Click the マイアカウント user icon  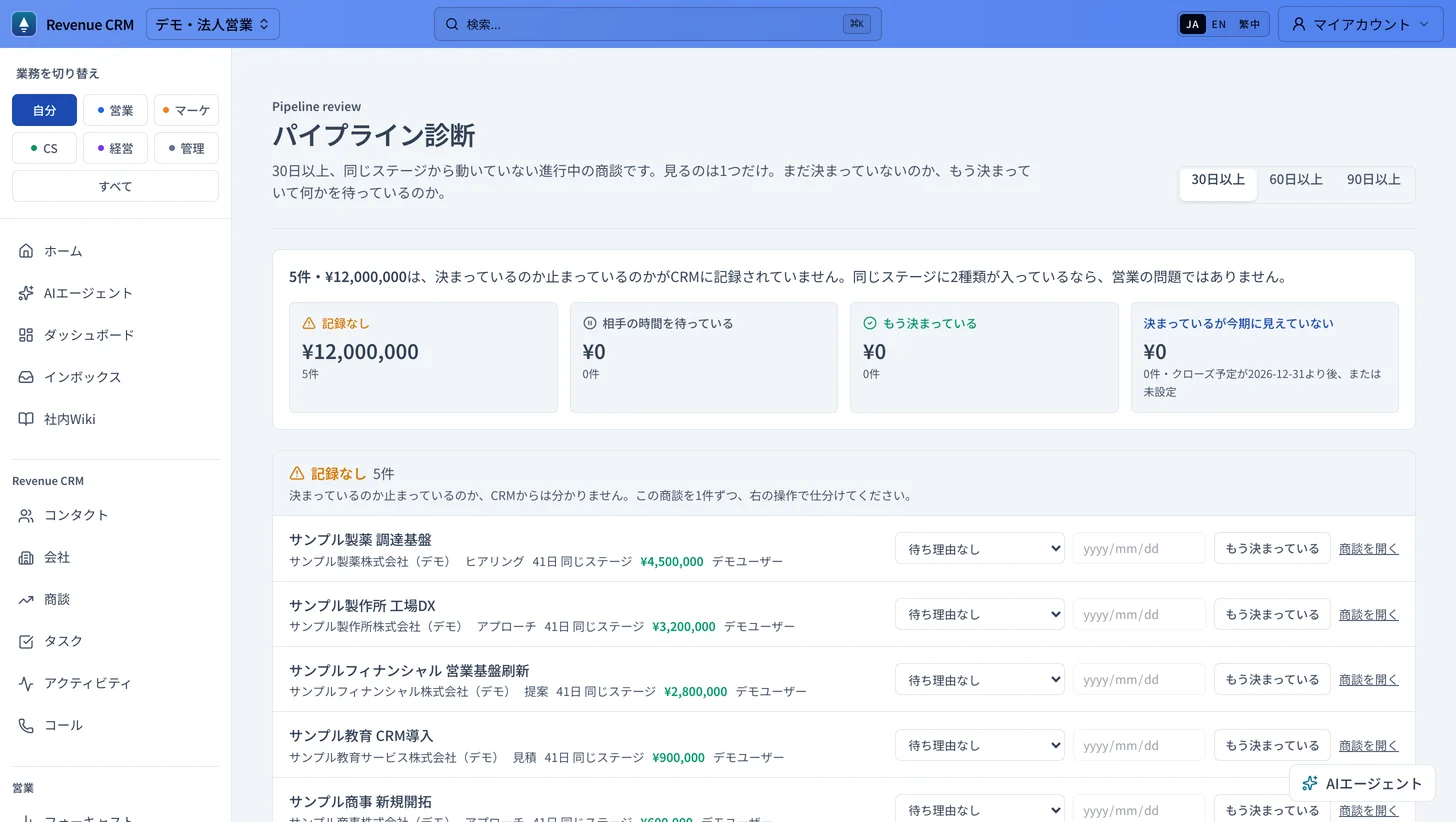pyautogui.click(x=1299, y=24)
